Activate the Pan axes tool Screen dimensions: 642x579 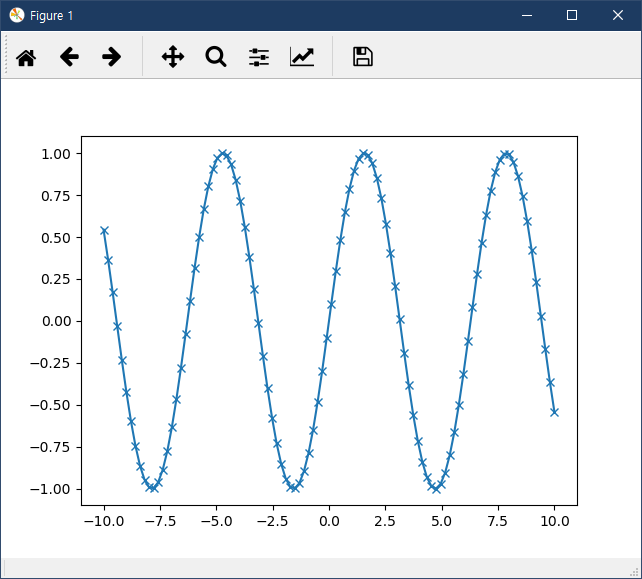tap(173, 57)
